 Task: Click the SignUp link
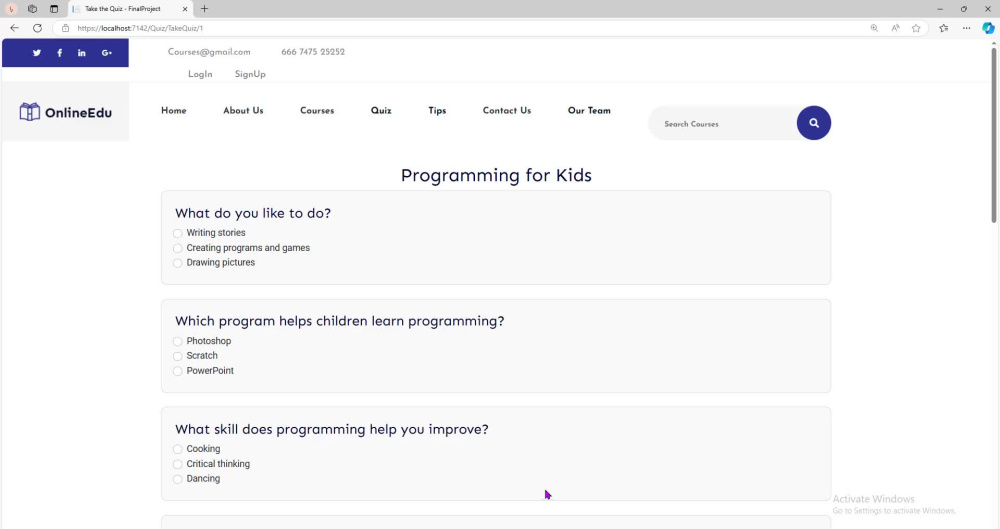pos(250,74)
